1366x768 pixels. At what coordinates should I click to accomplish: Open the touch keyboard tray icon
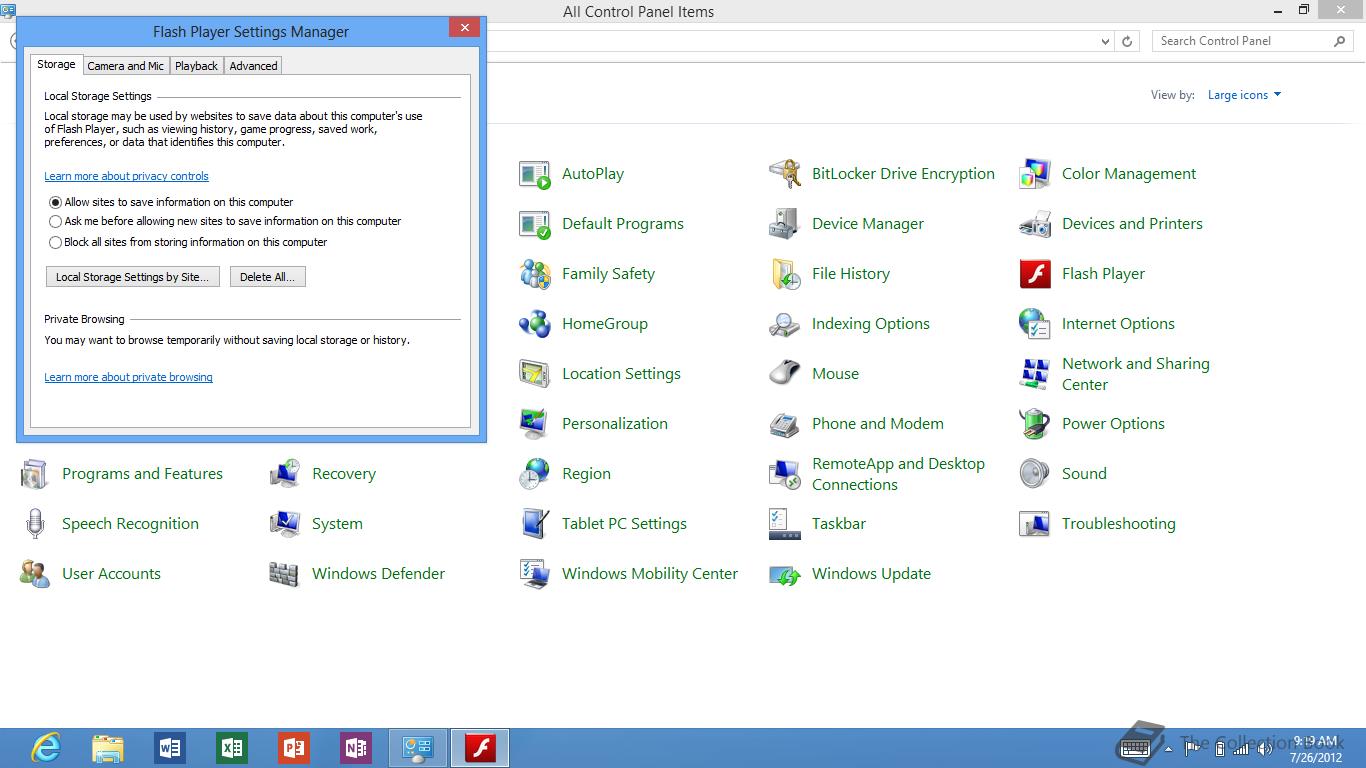[1136, 747]
